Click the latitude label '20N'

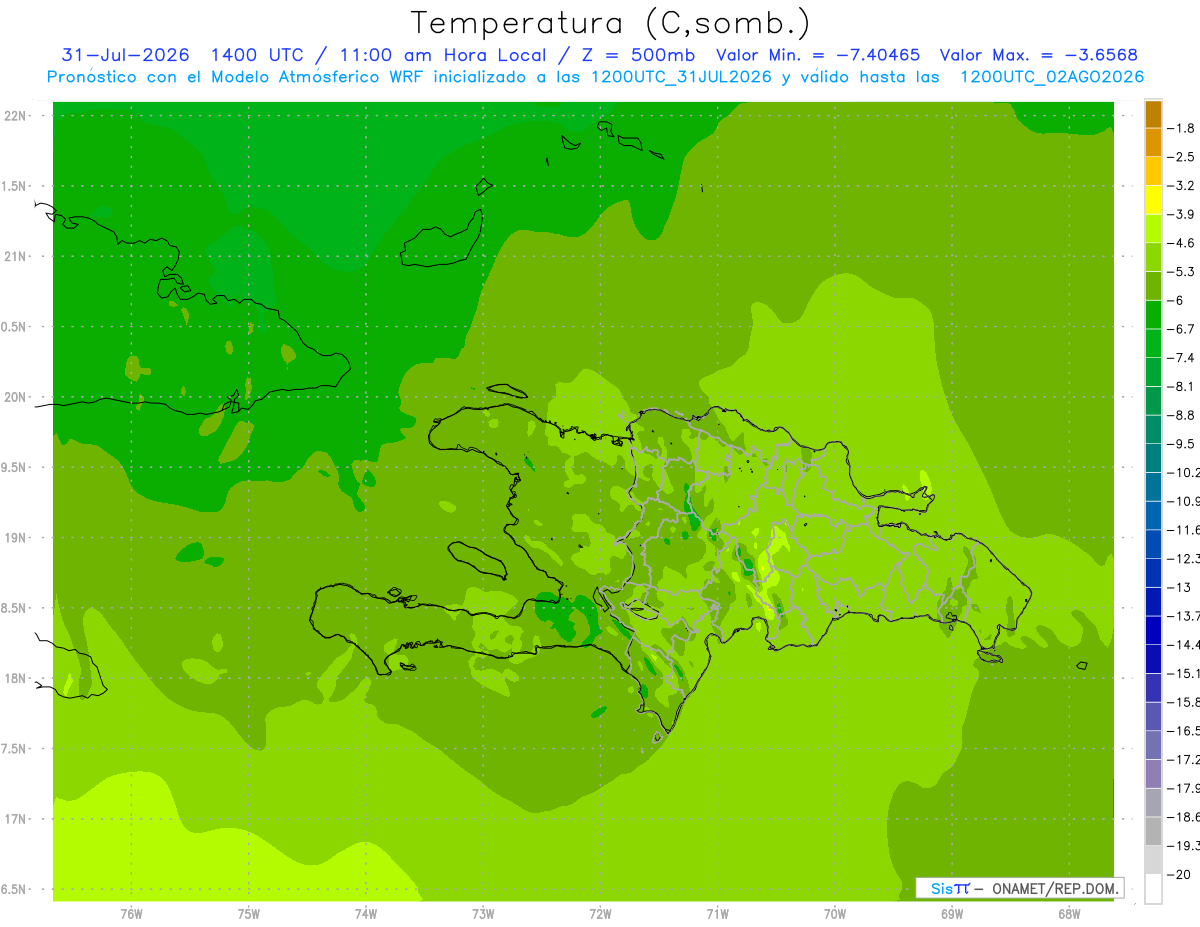pyautogui.click(x=15, y=397)
